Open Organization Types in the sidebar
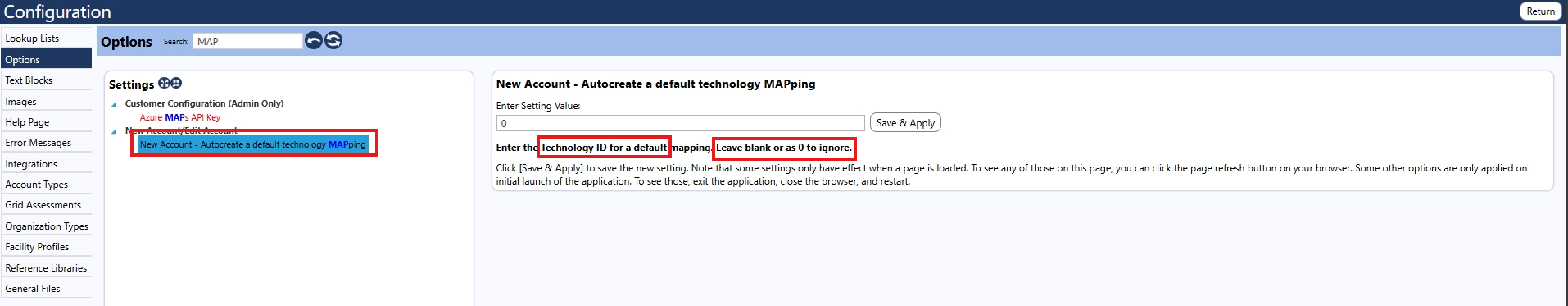Image resolution: width=1568 pixels, height=306 pixels. pos(46,226)
